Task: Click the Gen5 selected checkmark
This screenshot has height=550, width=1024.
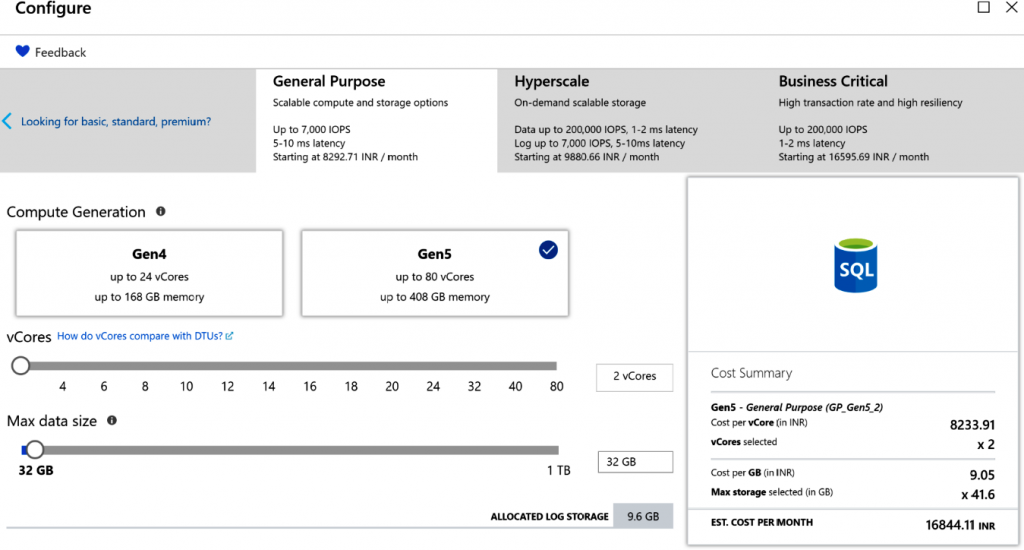Action: tap(548, 251)
